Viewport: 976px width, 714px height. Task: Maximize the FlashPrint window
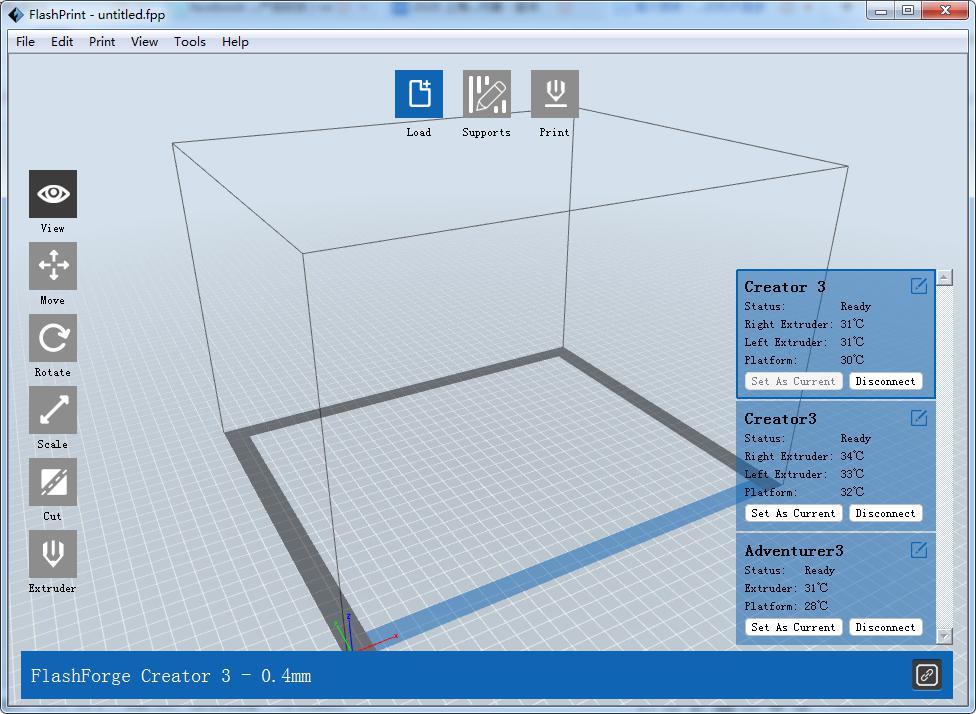tap(908, 11)
